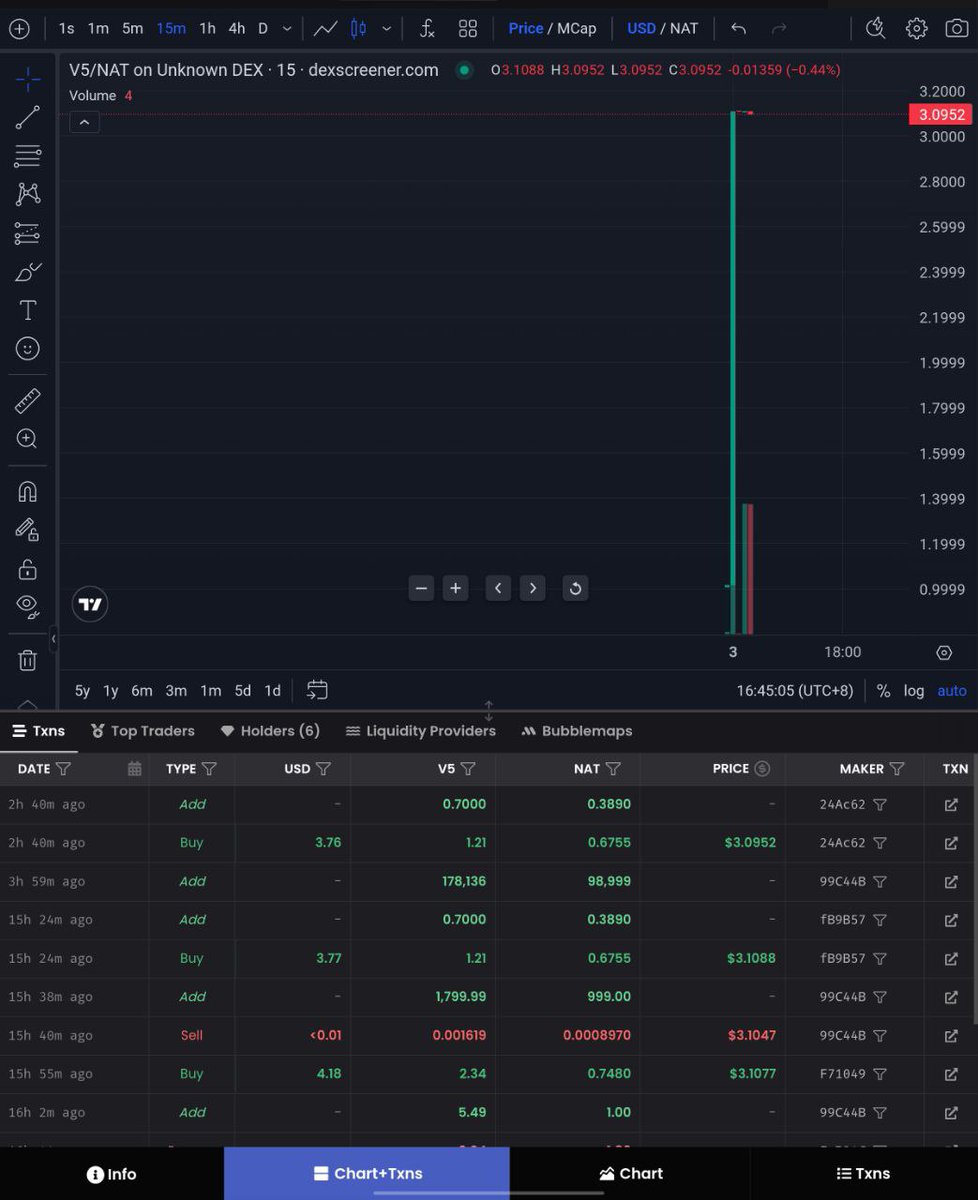The image size is (978, 1200).
Task: Open the layout grid selector
Action: click(467, 28)
